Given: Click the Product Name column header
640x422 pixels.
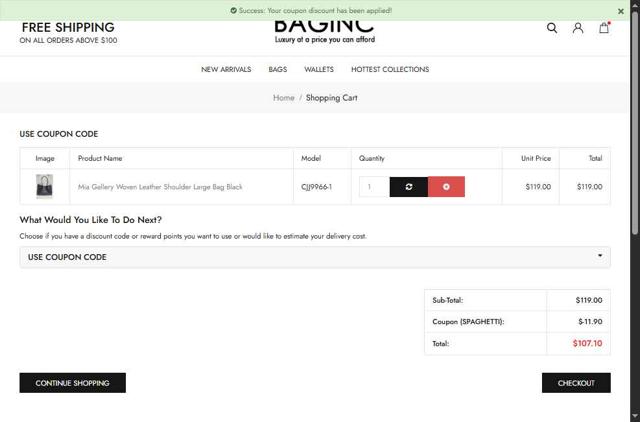Looking at the screenshot, I should pos(100,158).
